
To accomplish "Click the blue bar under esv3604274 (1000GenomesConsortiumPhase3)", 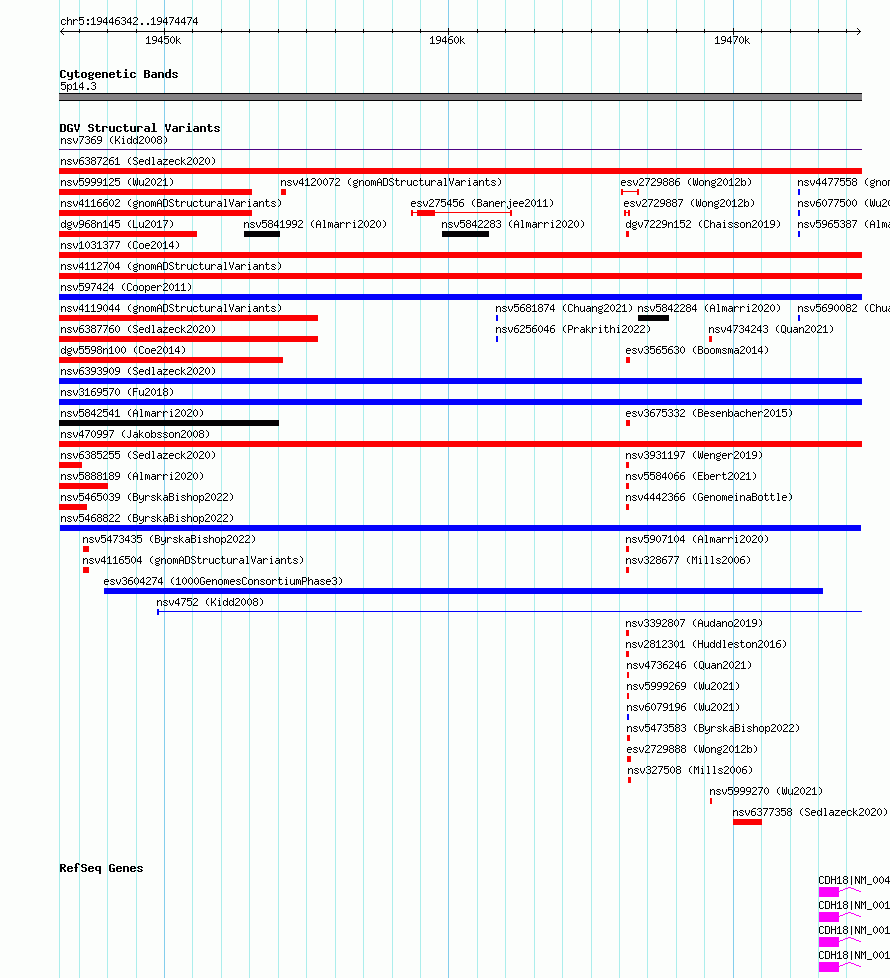I will click(x=463, y=591).
